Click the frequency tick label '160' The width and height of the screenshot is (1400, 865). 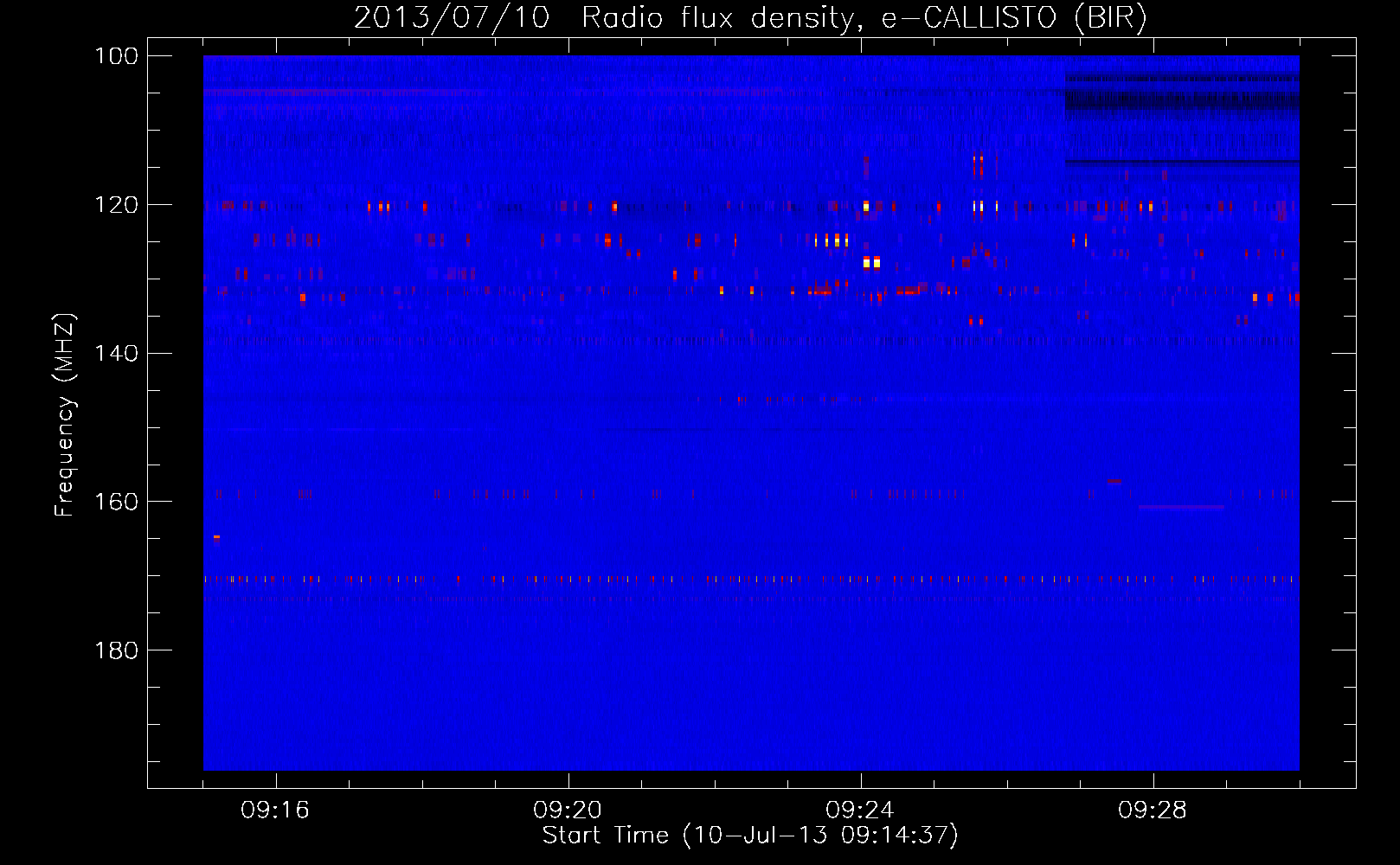pos(116,503)
